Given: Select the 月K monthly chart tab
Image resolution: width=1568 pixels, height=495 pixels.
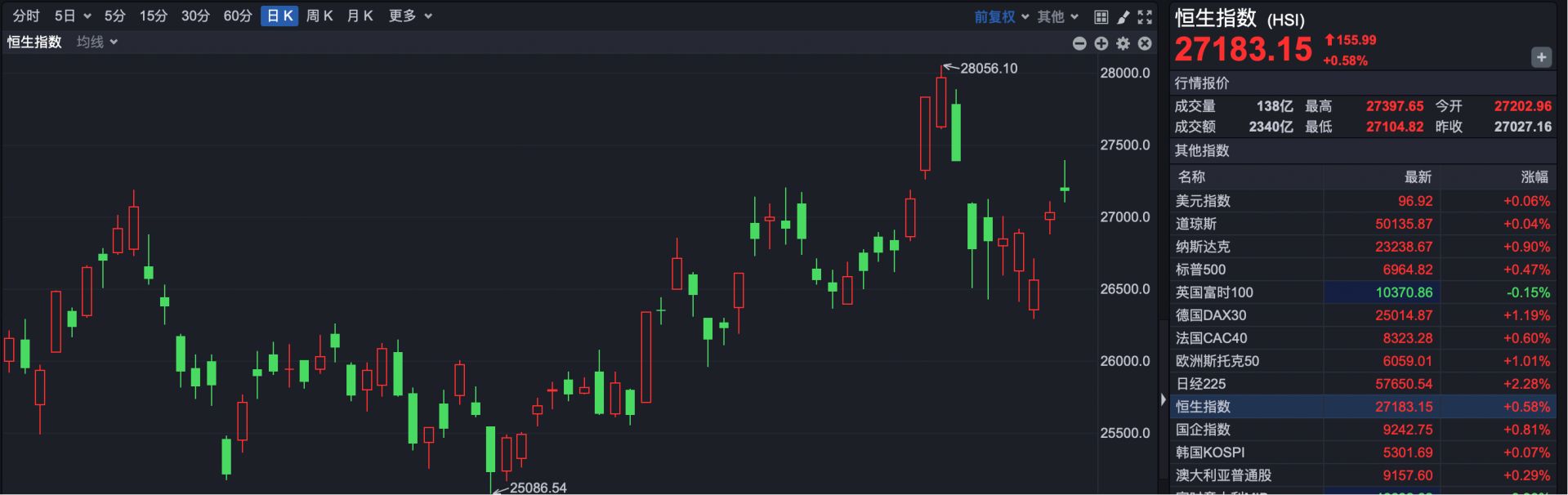Looking at the screenshot, I should point(360,16).
